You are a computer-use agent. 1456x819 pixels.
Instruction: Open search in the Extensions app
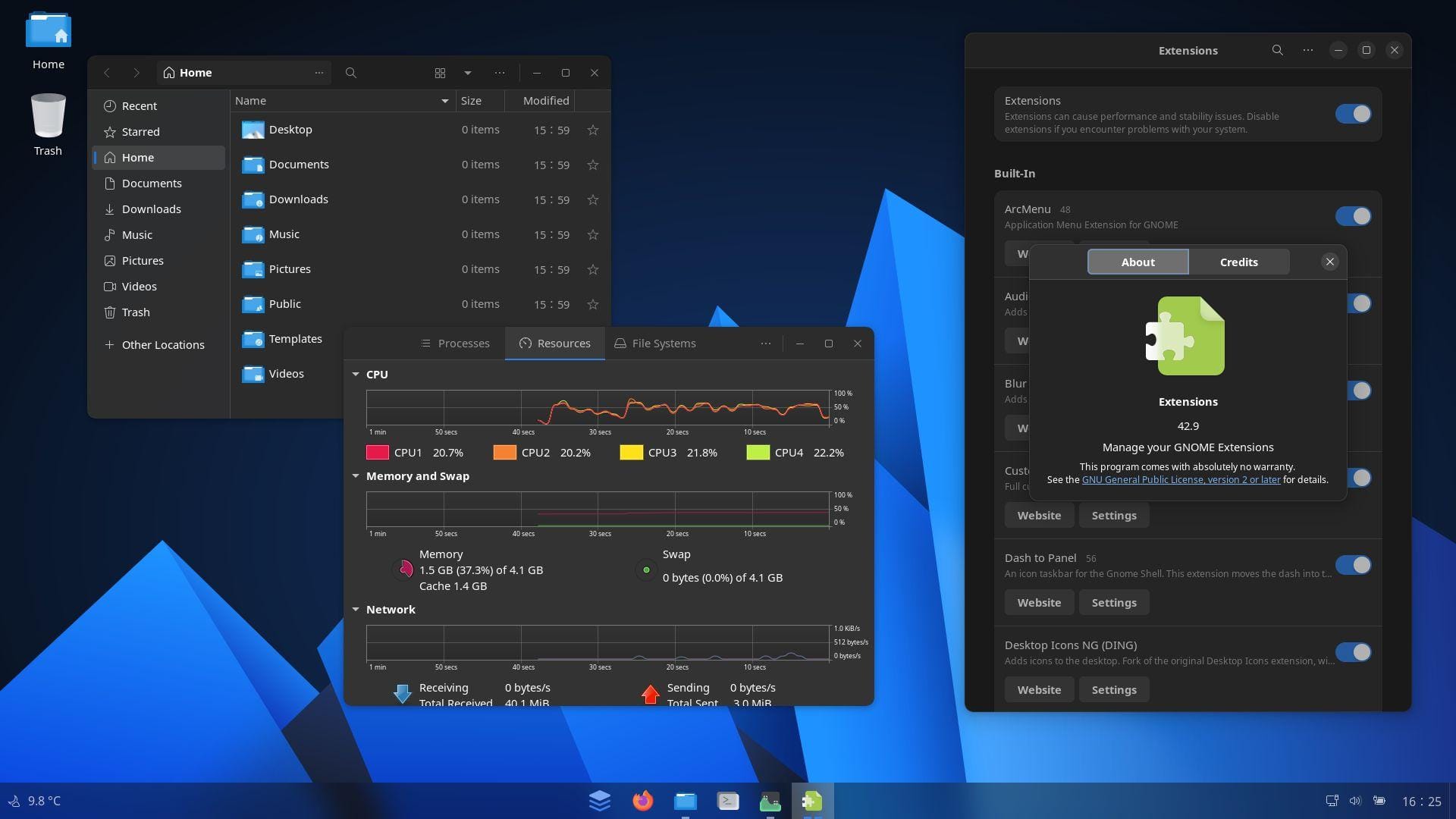(1277, 49)
